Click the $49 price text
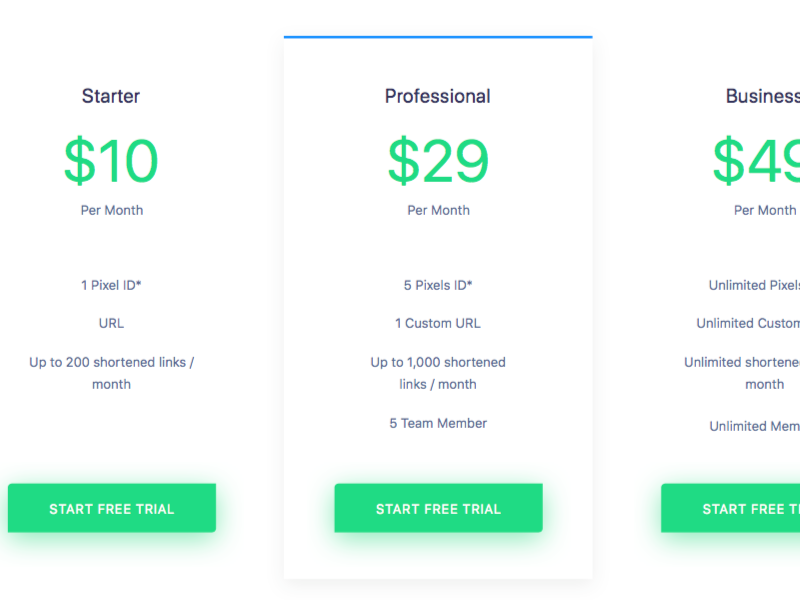Image resolution: width=800 pixels, height=600 pixels. [756, 161]
